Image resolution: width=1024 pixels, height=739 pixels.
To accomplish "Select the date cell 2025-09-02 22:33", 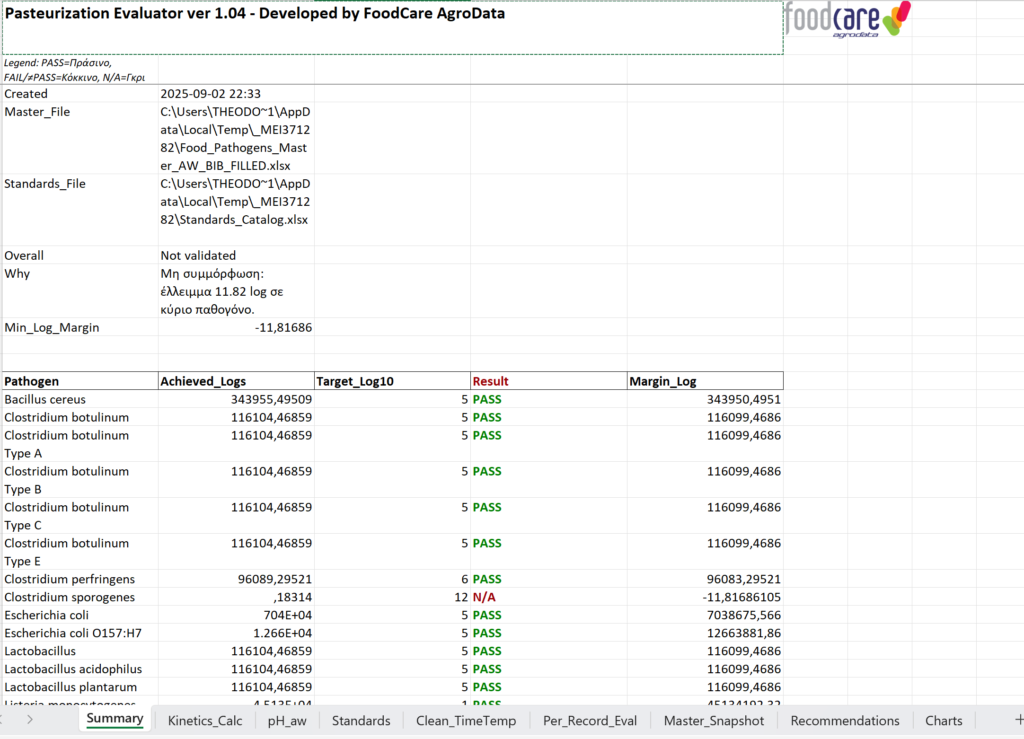I will (236, 94).
